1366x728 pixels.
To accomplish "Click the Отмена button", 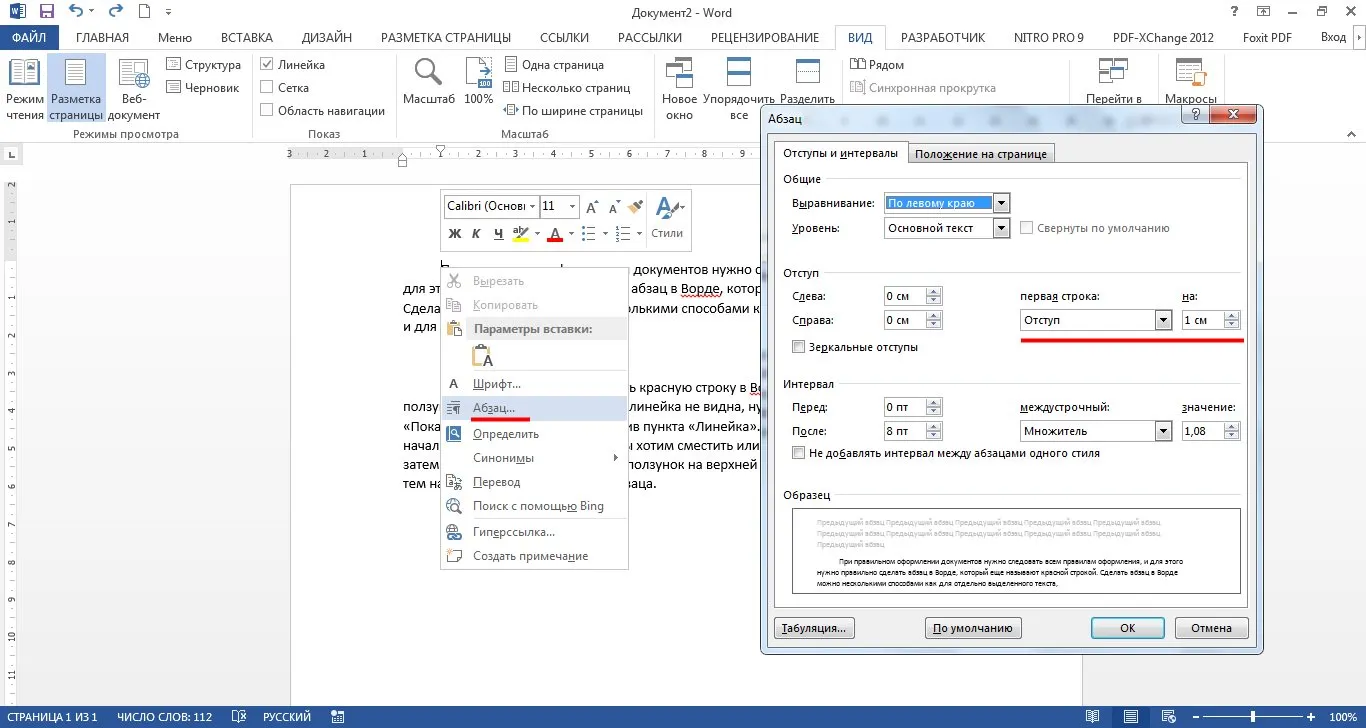I will [1211, 628].
